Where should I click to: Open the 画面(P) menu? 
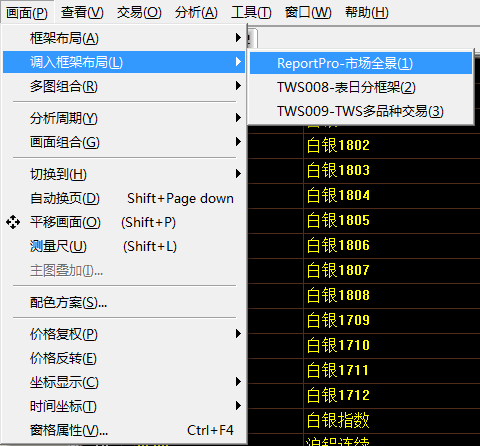pos(27,13)
